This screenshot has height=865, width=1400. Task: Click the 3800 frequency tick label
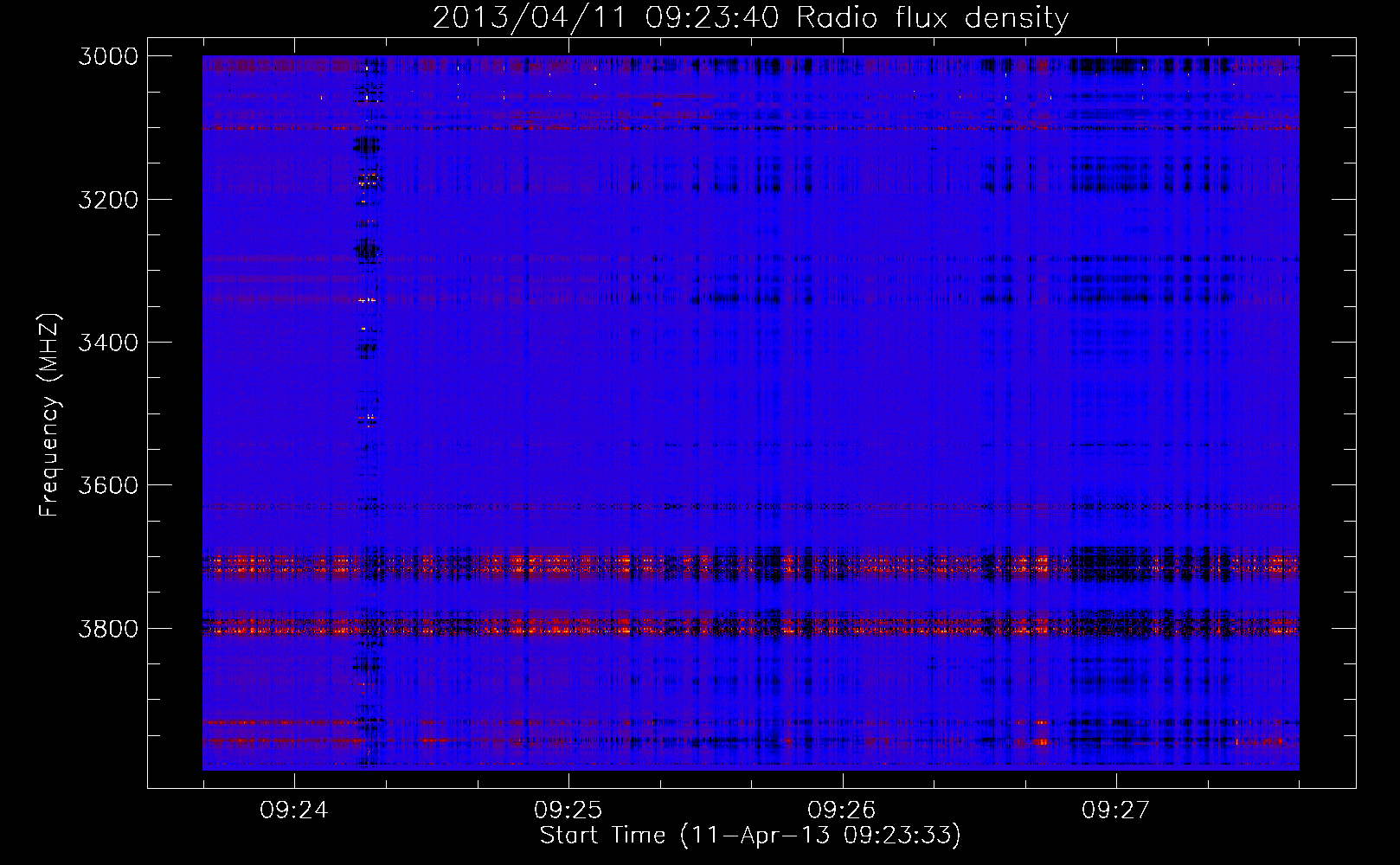[108, 629]
